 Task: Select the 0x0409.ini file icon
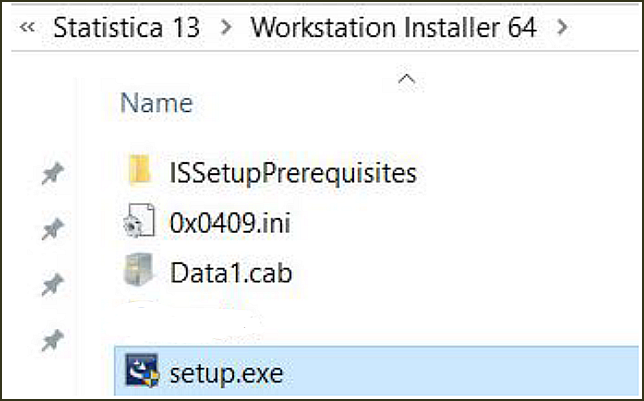140,221
